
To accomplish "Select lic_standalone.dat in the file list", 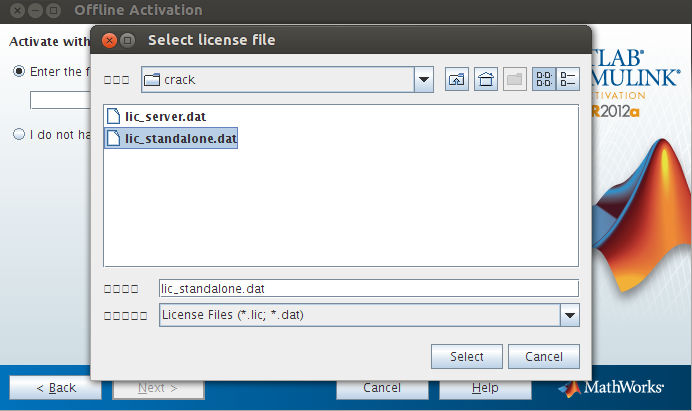I will [x=180, y=139].
